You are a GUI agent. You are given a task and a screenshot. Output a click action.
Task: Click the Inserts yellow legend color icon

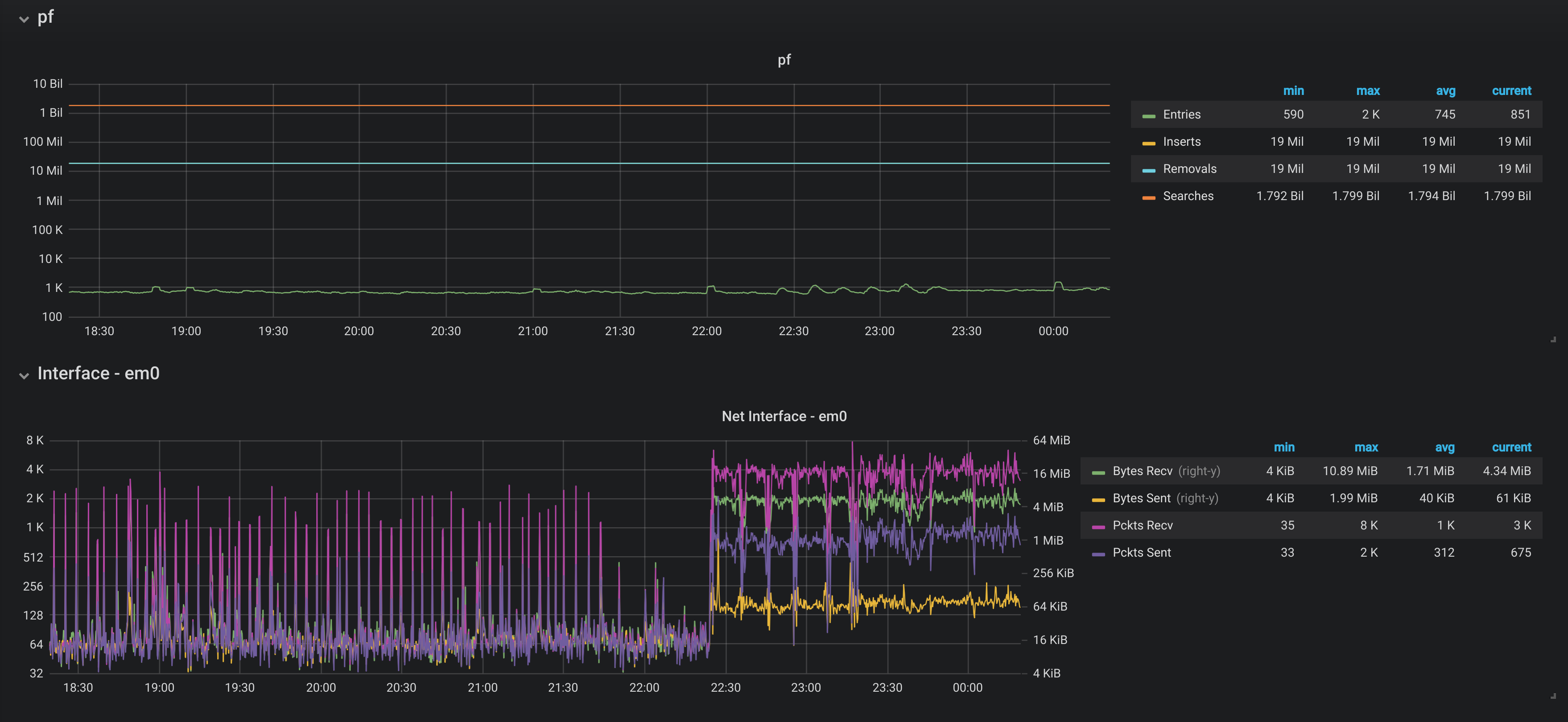(x=1149, y=143)
